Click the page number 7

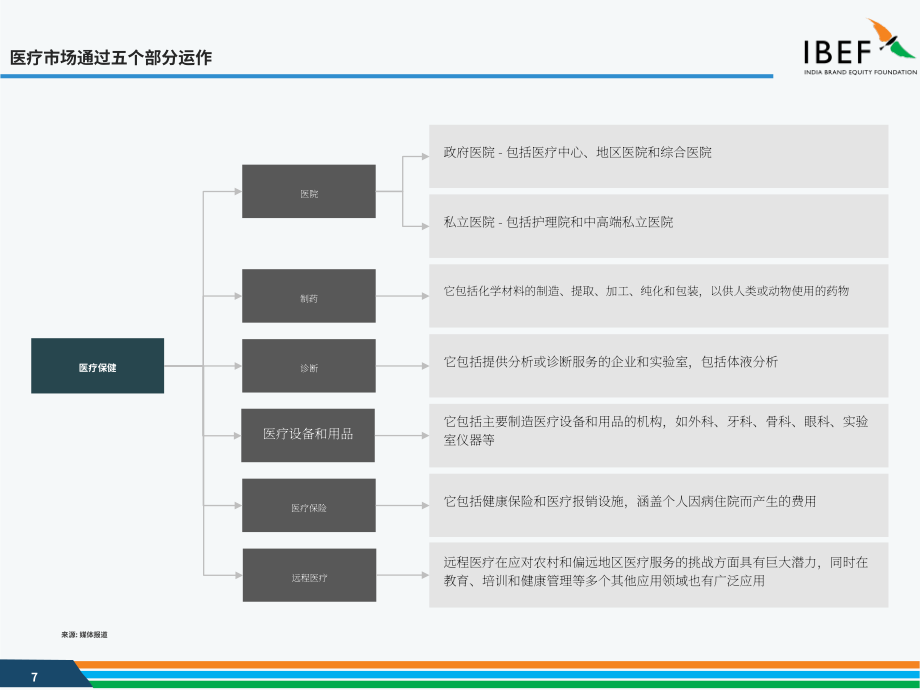pos(35,677)
